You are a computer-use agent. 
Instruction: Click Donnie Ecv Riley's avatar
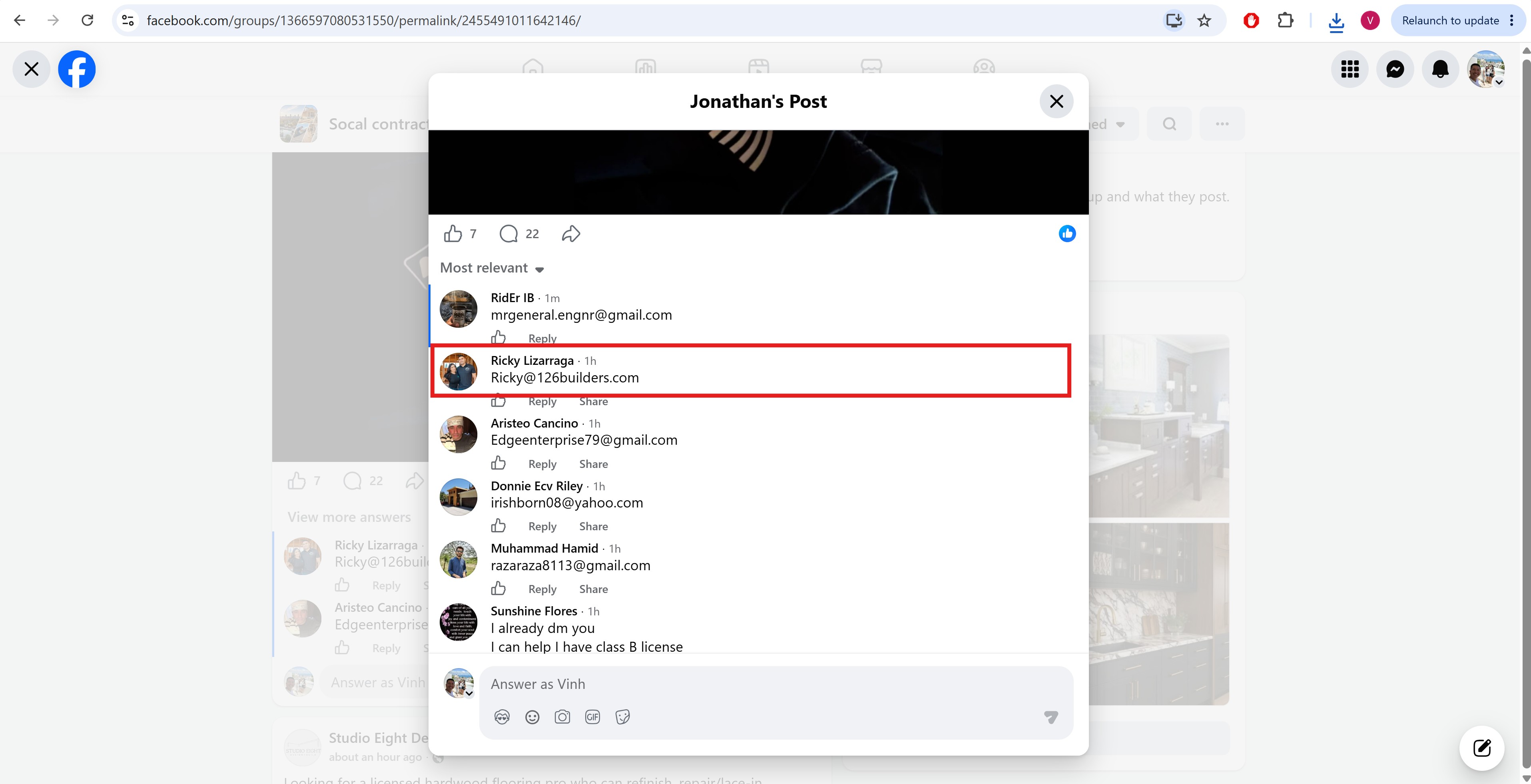click(458, 497)
